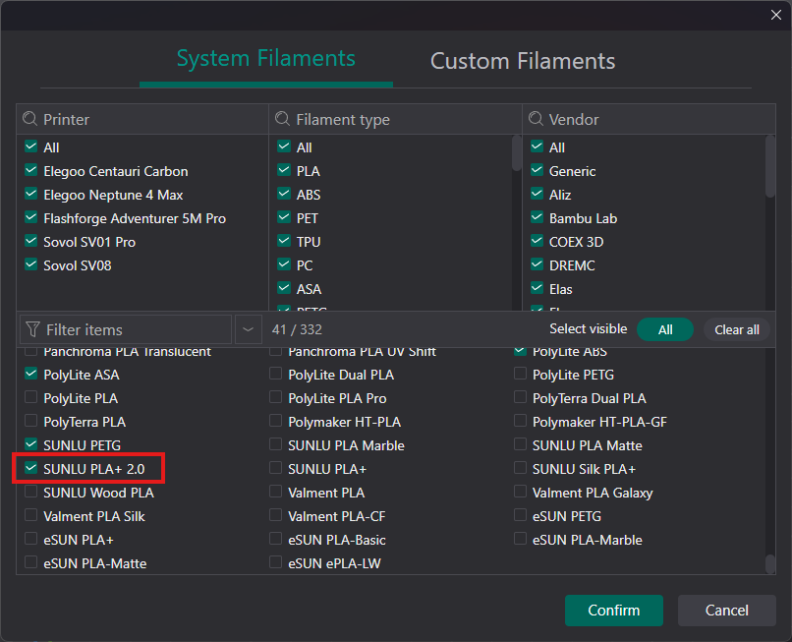Close the dialog with the X icon
792x642 pixels.
(776, 15)
